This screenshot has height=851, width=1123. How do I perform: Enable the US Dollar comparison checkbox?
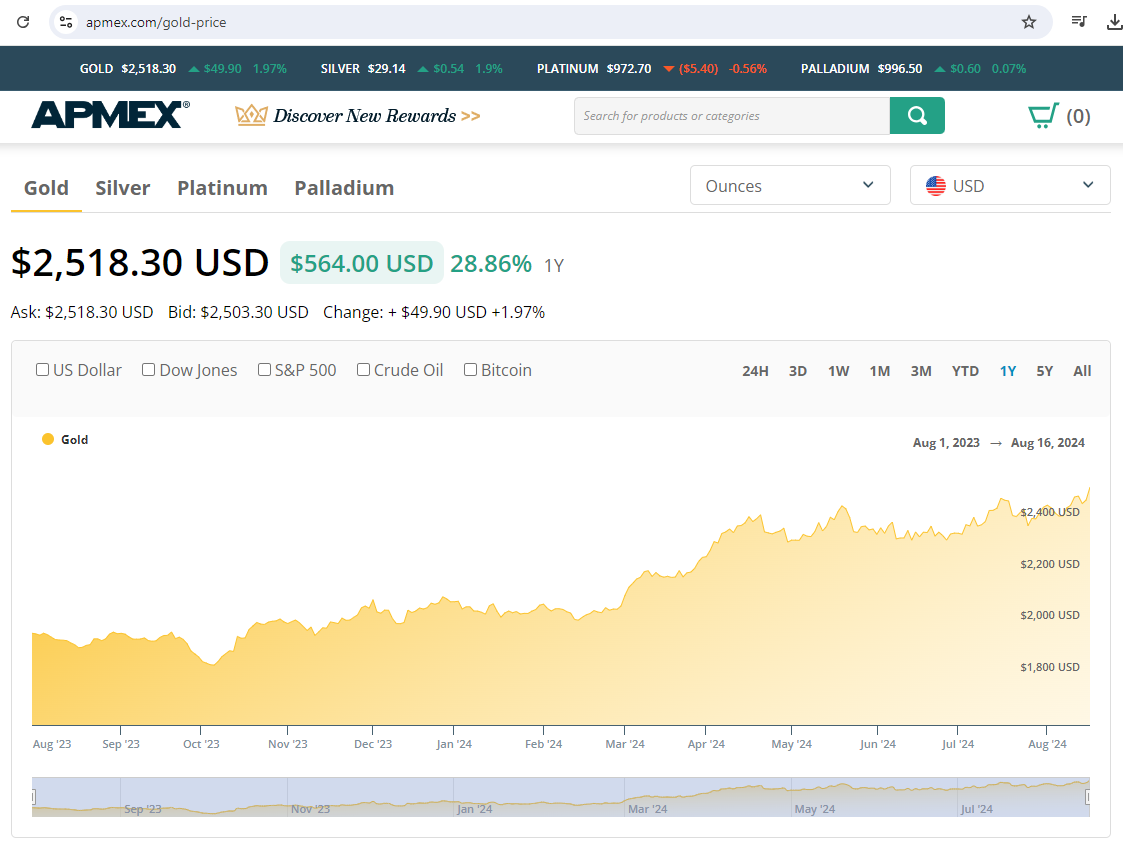click(42, 370)
